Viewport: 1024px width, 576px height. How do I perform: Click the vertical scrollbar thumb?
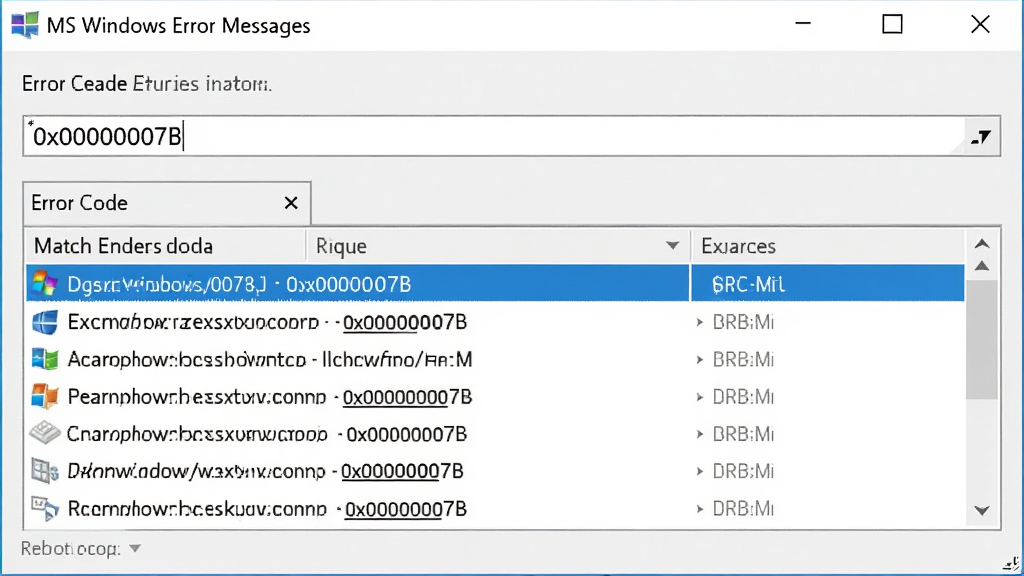(x=982, y=339)
